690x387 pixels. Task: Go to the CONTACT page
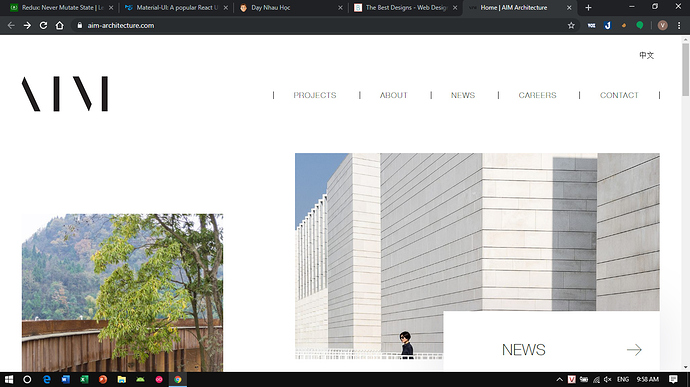tap(619, 95)
